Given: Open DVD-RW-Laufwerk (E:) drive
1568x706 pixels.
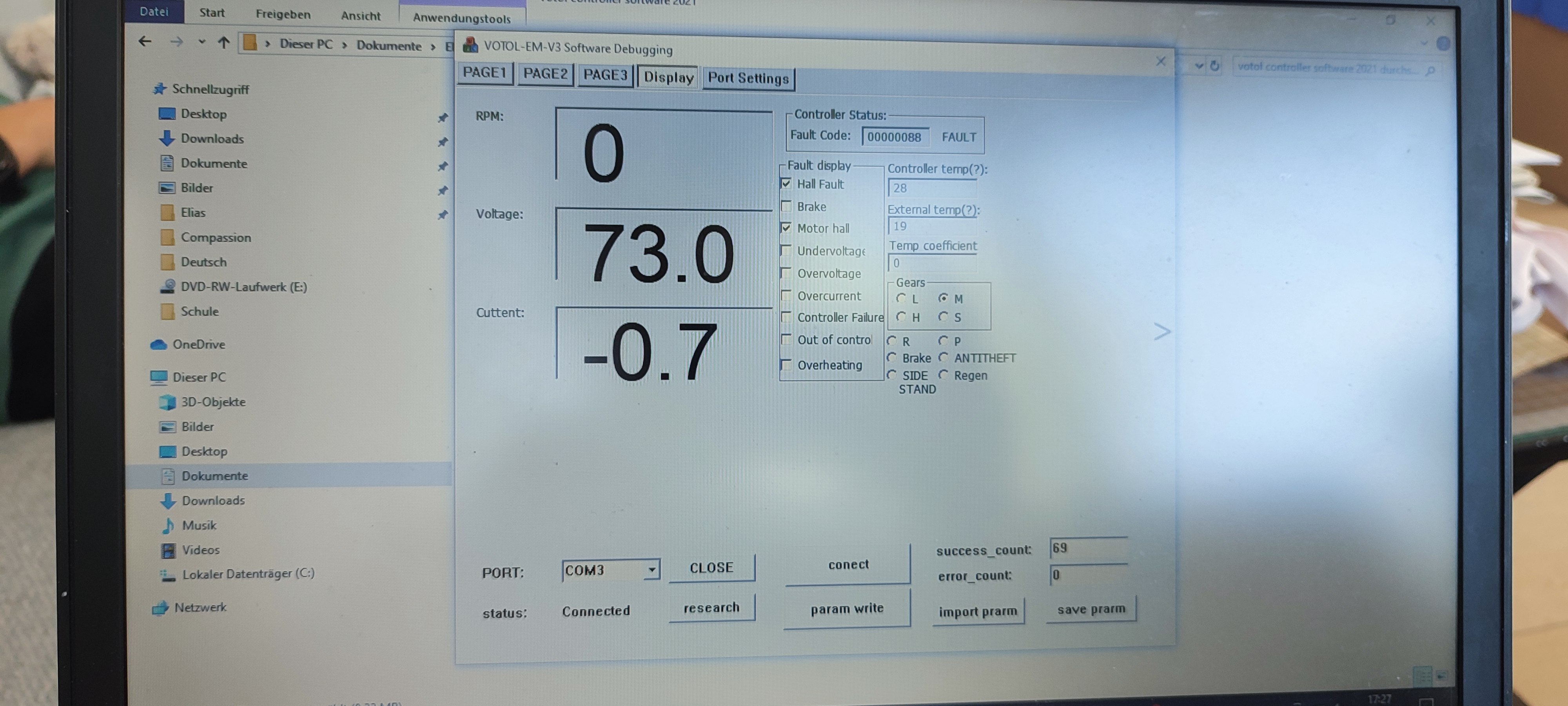Looking at the screenshot, I should click(243, 286).
